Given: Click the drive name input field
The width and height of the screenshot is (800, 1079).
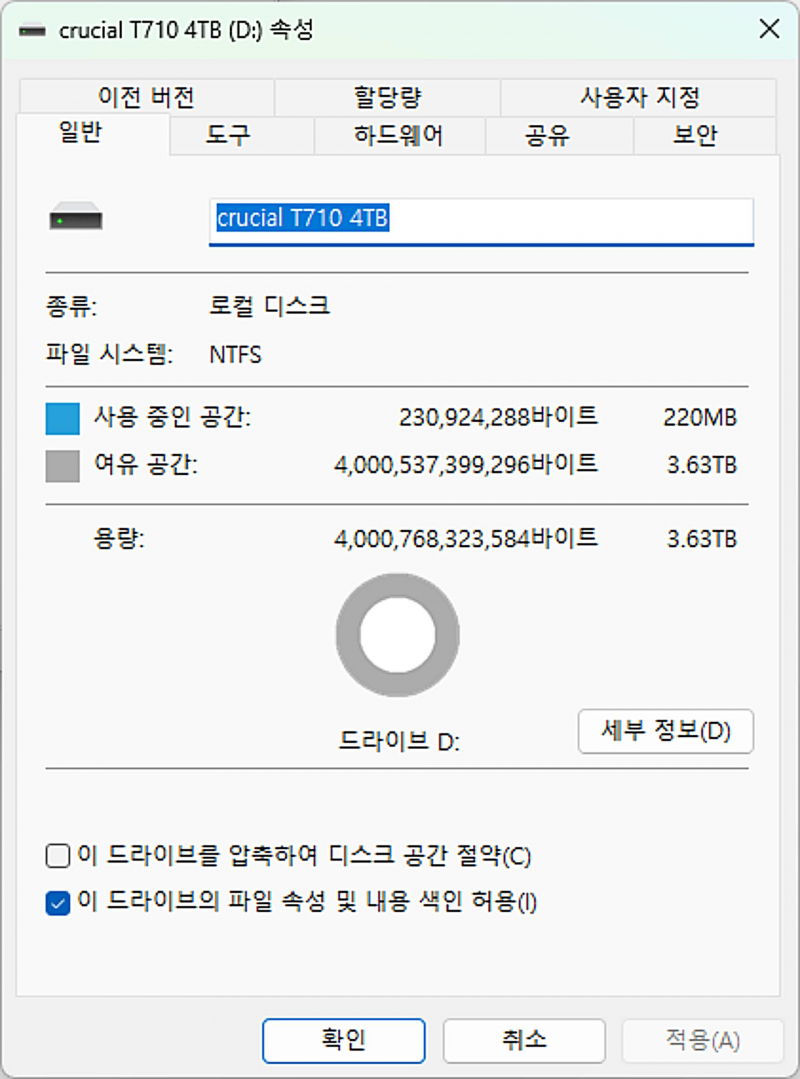Looking at the screenshot, I should click(x=482, y=221).
